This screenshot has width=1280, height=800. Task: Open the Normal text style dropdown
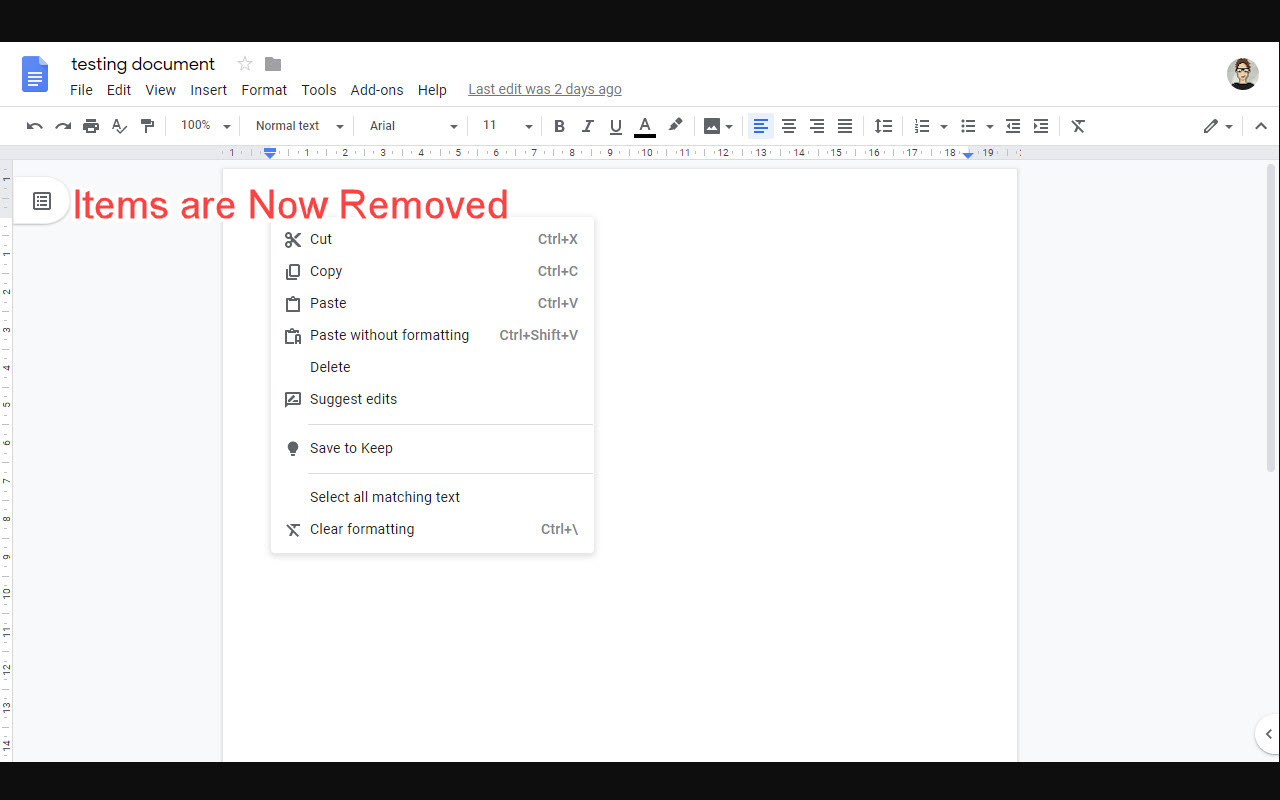pos(299,126)
